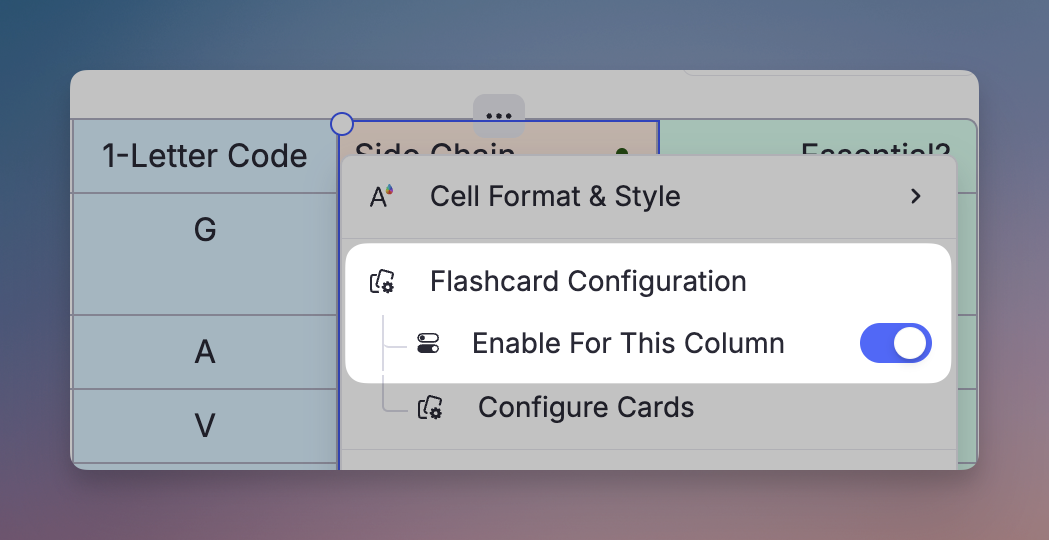Screen dimensions: 1049x540
Task: Disable the Enable For This Column toggle
Action: tap(895, 343)
